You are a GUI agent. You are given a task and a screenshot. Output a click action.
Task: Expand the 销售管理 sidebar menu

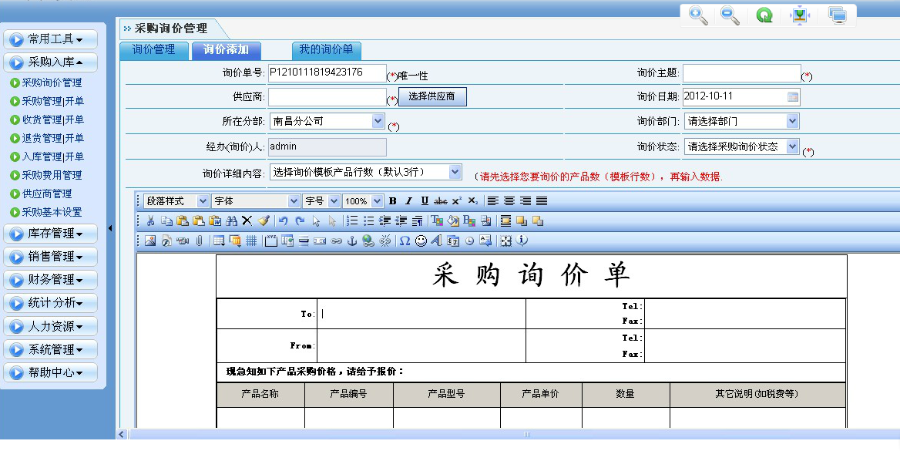[x=51, y=256]
